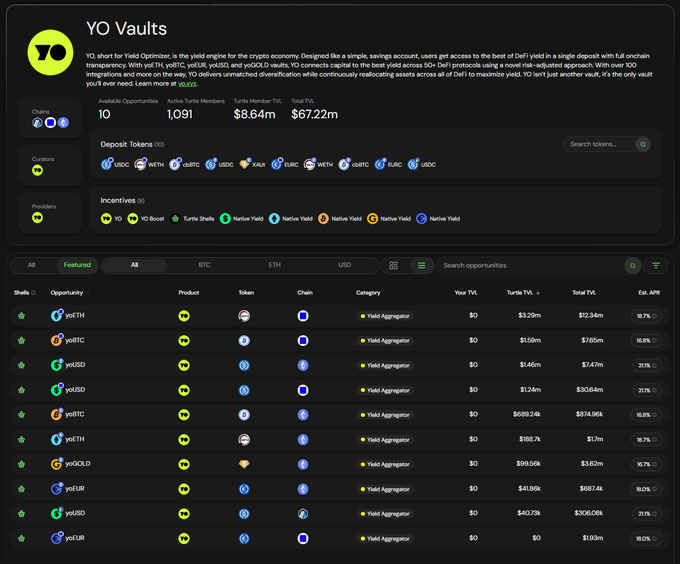Viewport: 680px width, 564px height.
Task: Click the yoGOLD opportunity icon
Action: pyautogui.click(x=57, y=464)
